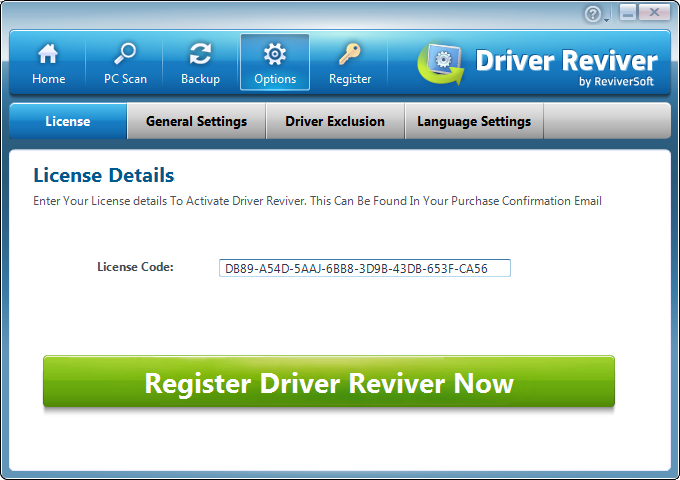Screen dimensions: 680x480
Task: Switch to the License tab
Action: (68, 121)
